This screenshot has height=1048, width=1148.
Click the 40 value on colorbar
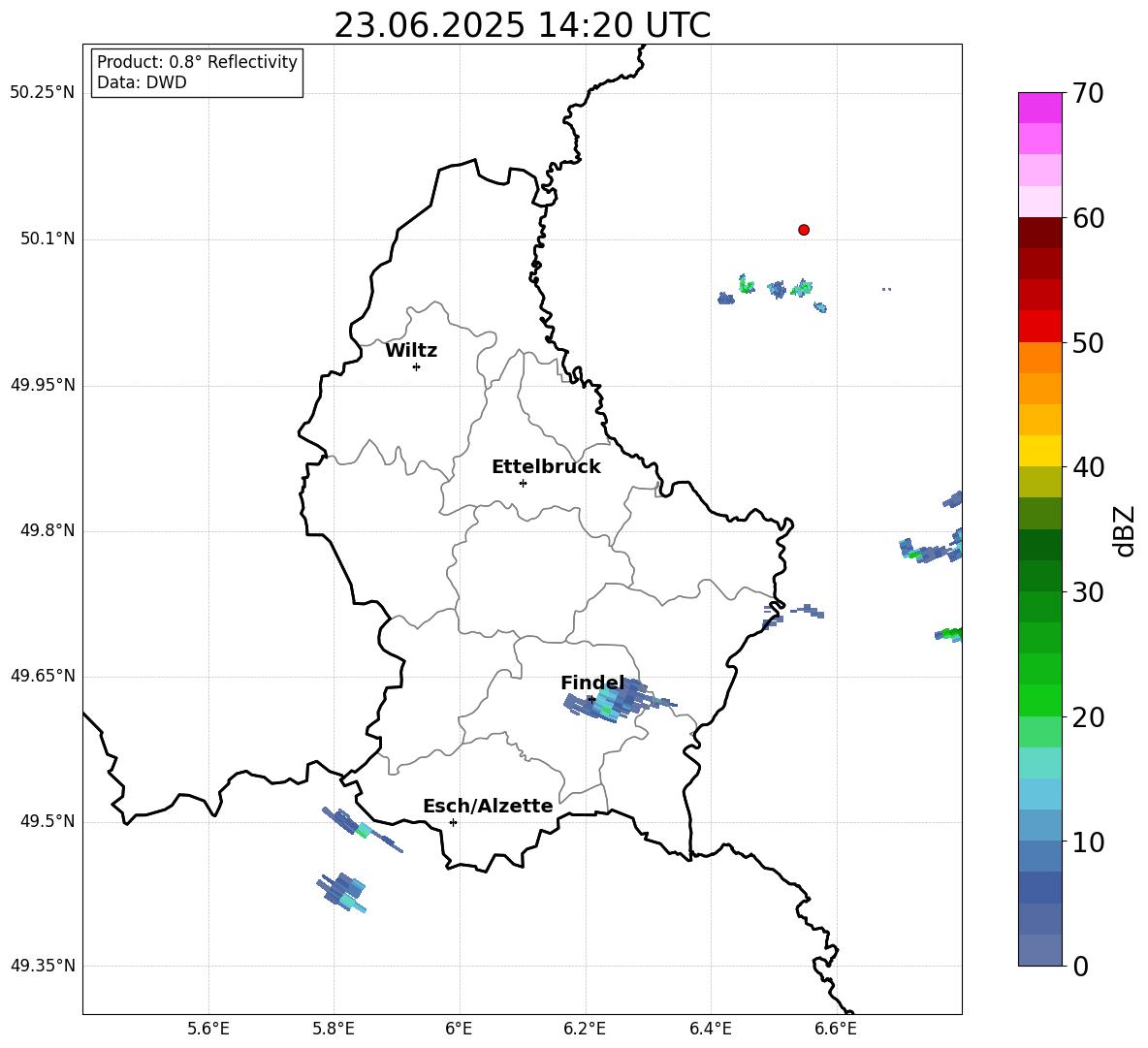(x=1088, y=467)
